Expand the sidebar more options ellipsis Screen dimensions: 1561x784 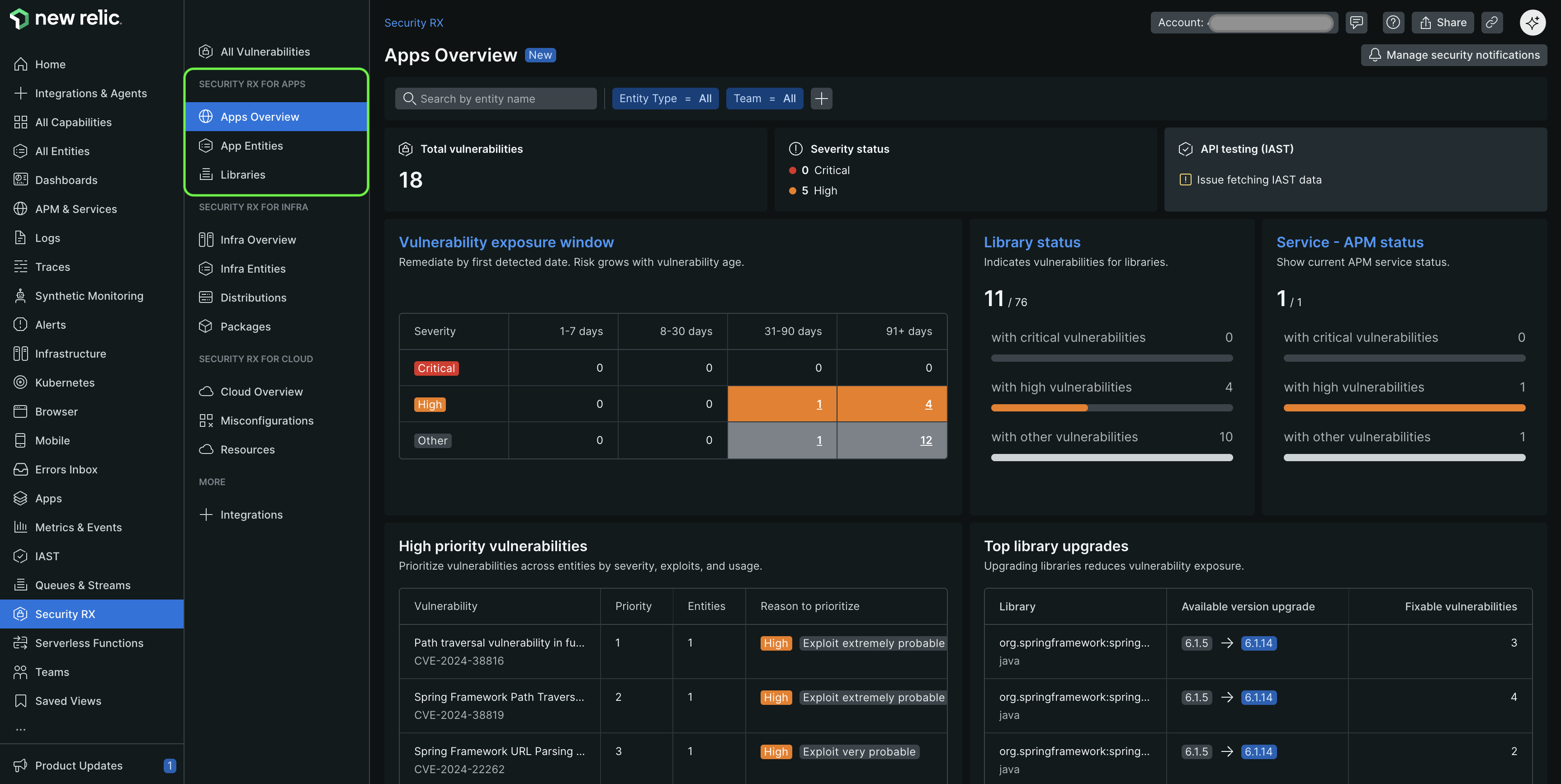click(x=21, y=729)
